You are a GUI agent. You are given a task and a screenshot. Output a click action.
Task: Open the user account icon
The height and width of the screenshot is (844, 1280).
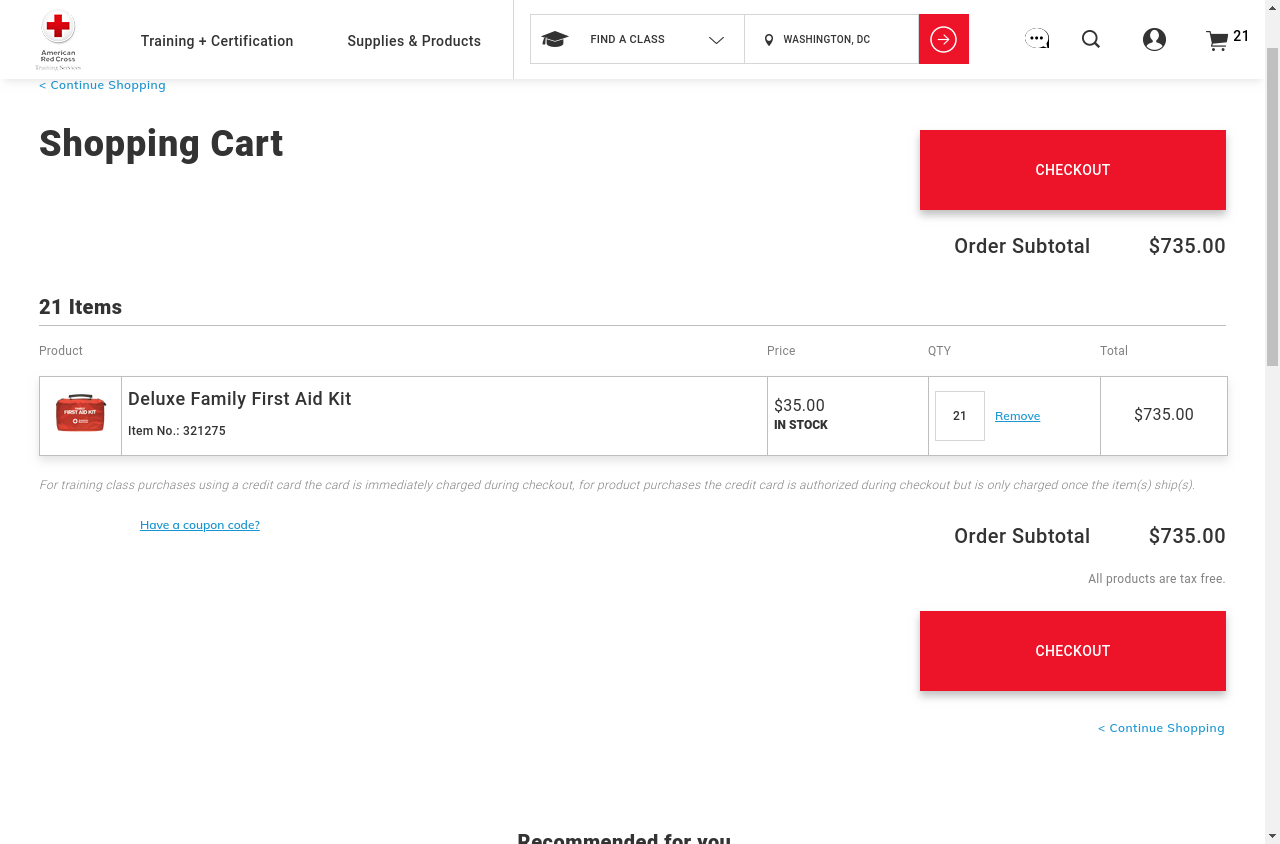point(1154,39)
